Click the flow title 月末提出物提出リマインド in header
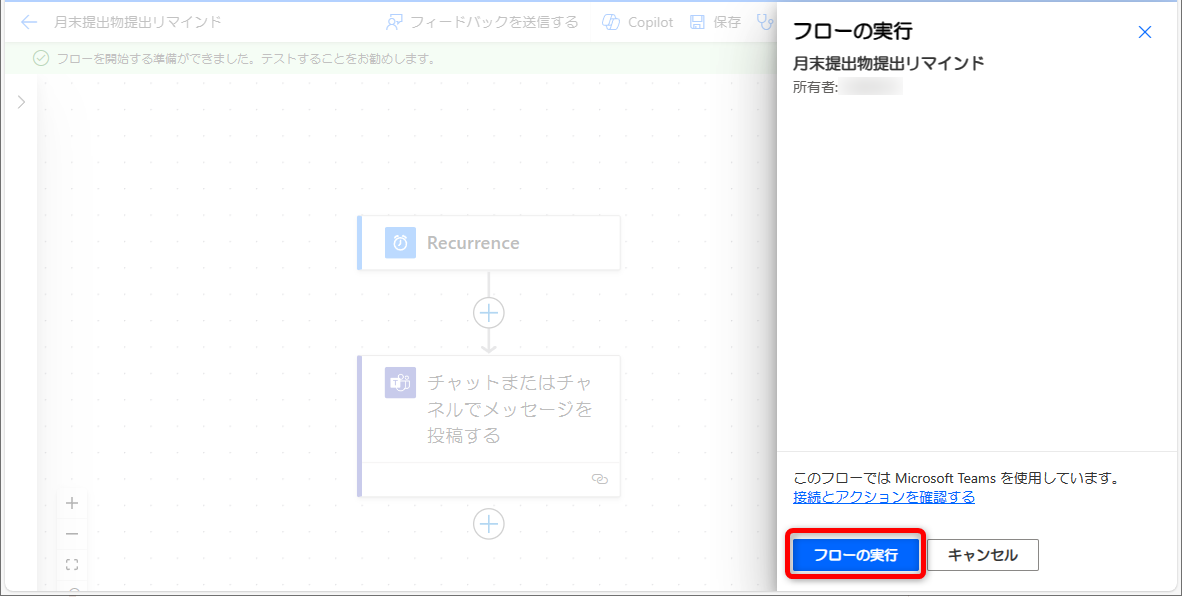The width and height of the screenshot is (1183, 597). 138,22
